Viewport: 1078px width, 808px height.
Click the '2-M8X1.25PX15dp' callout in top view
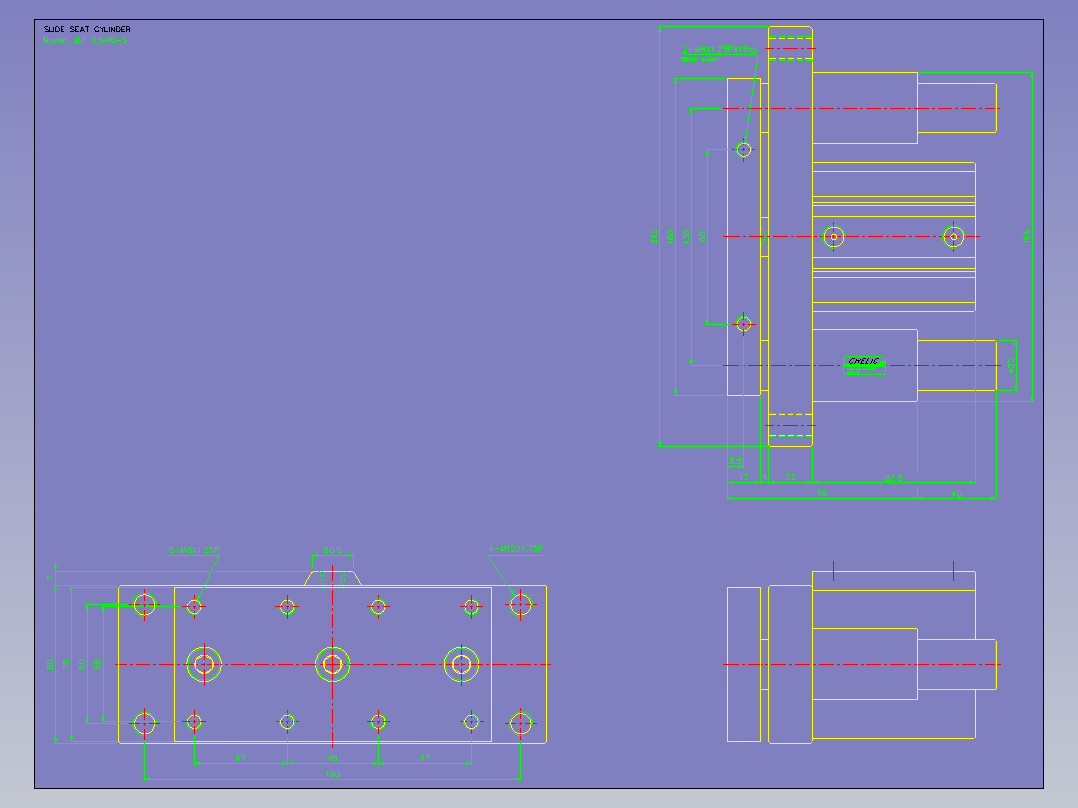click(720, 50)
